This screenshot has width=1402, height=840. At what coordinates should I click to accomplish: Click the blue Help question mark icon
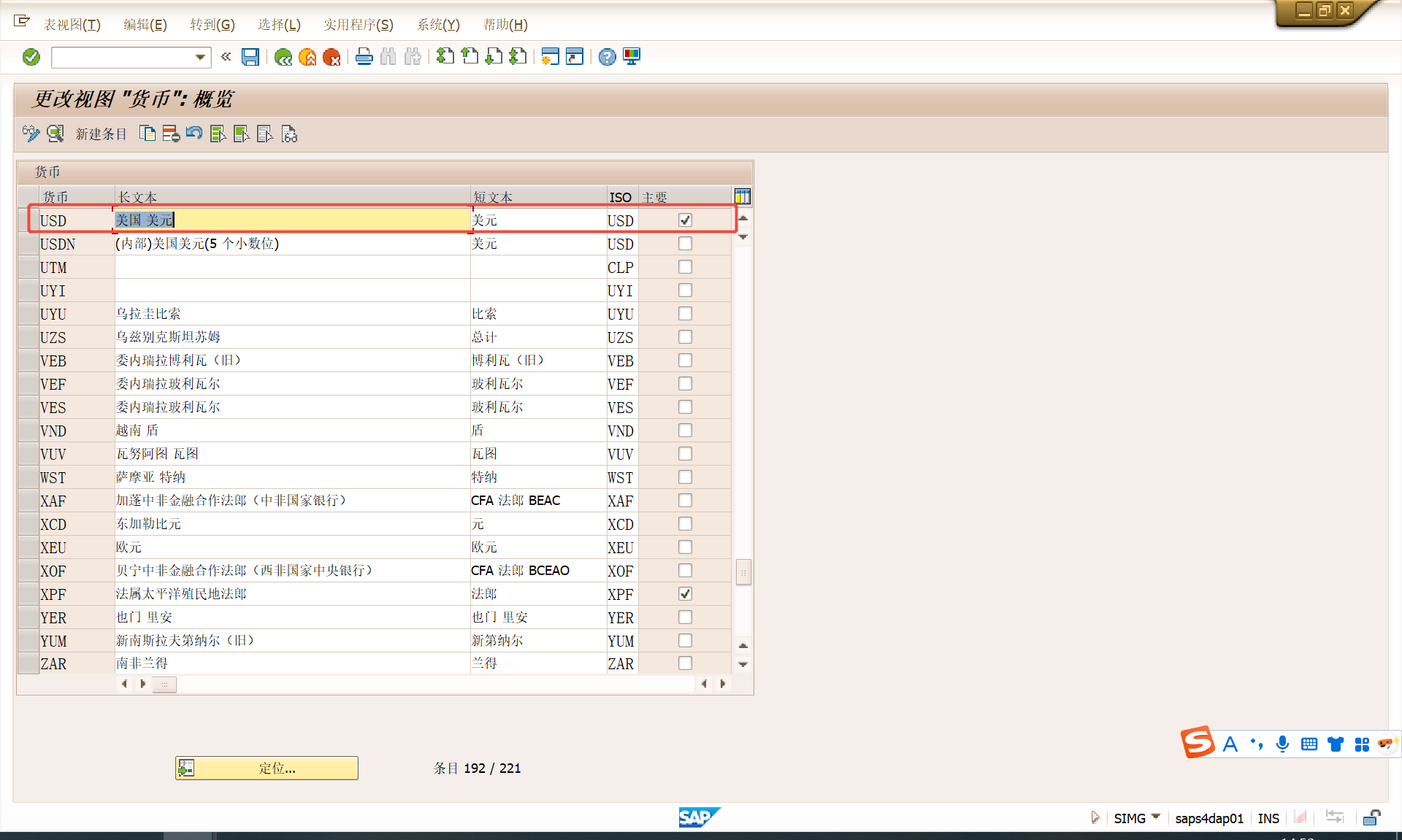[607, 57]
